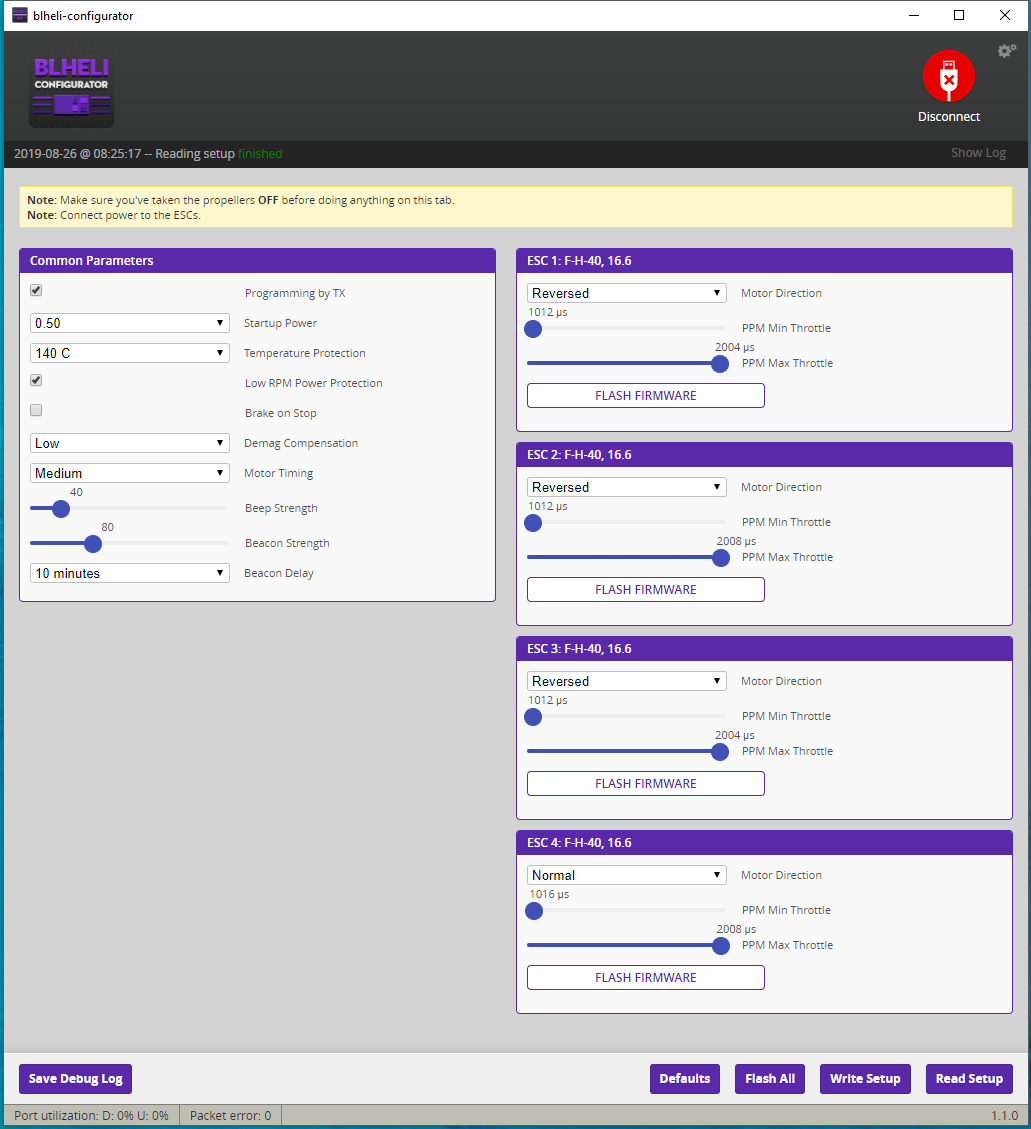Maximize the blheli-configurator window
Viewport: 1031px width, 1129px height.
pyautogui.click(x=959, y=15)
